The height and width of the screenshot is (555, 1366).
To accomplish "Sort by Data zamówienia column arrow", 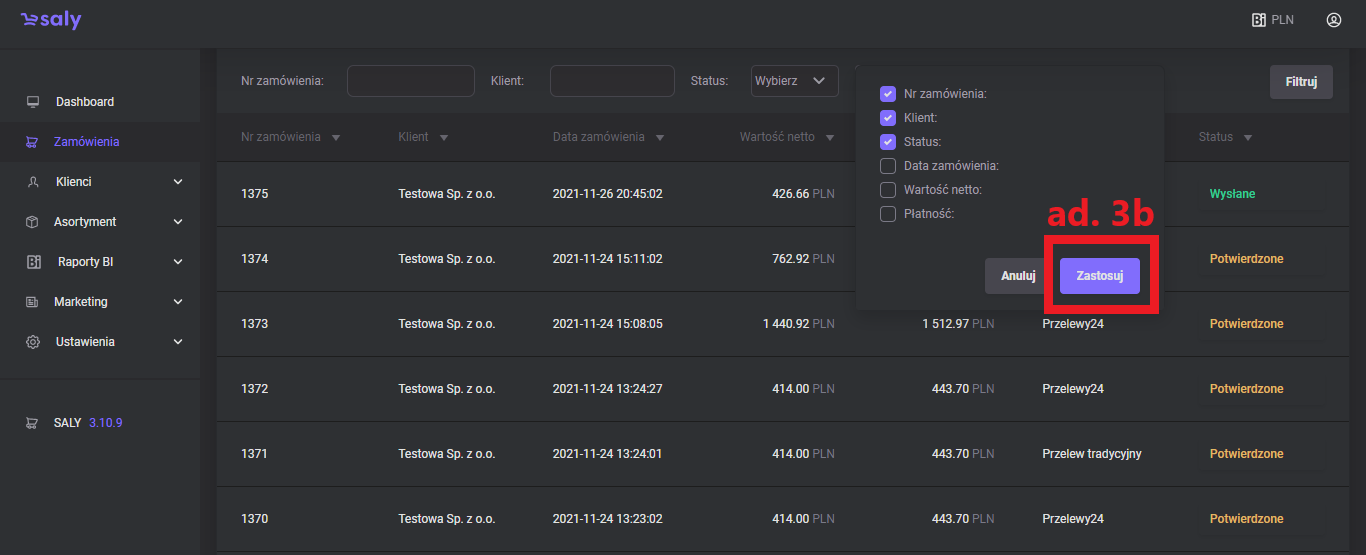I will click(x=660, y=138).
